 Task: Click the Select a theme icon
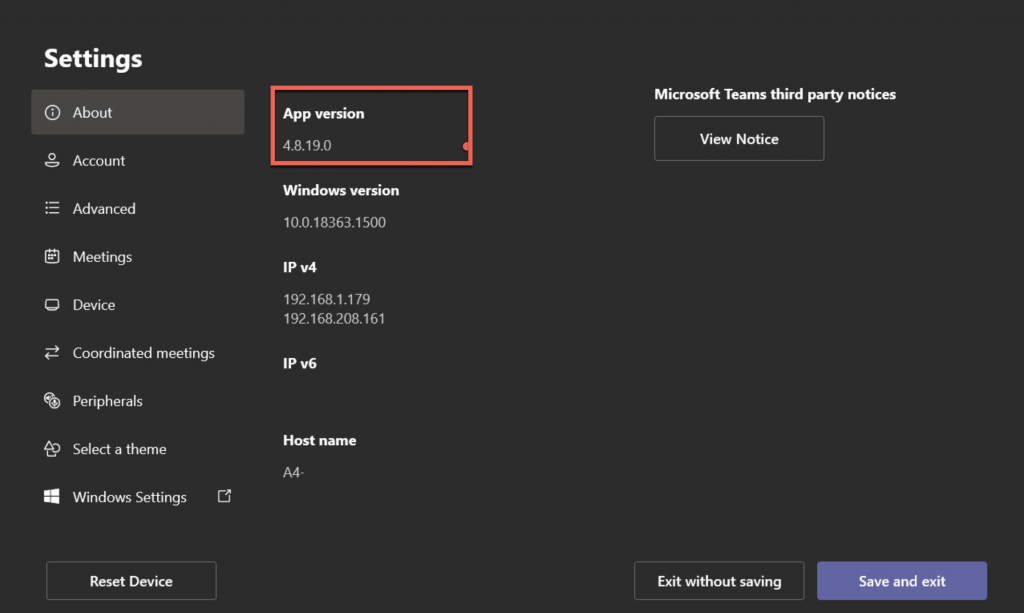tap(53, 449)
